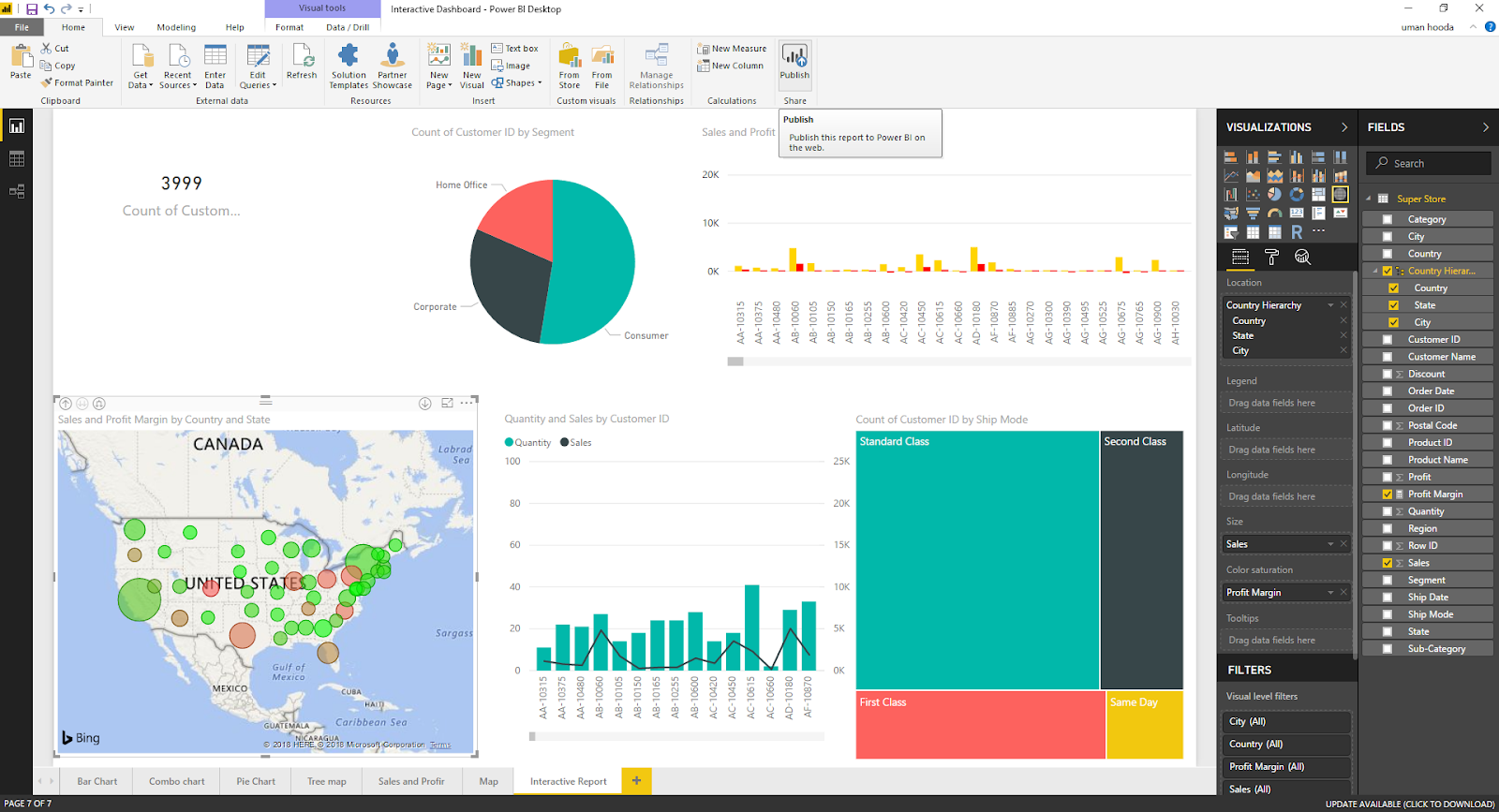Click the scroll thumb under Quantity and Sales chart
Viewport: 1499px width, 812px height.
(x=532, y=736)
